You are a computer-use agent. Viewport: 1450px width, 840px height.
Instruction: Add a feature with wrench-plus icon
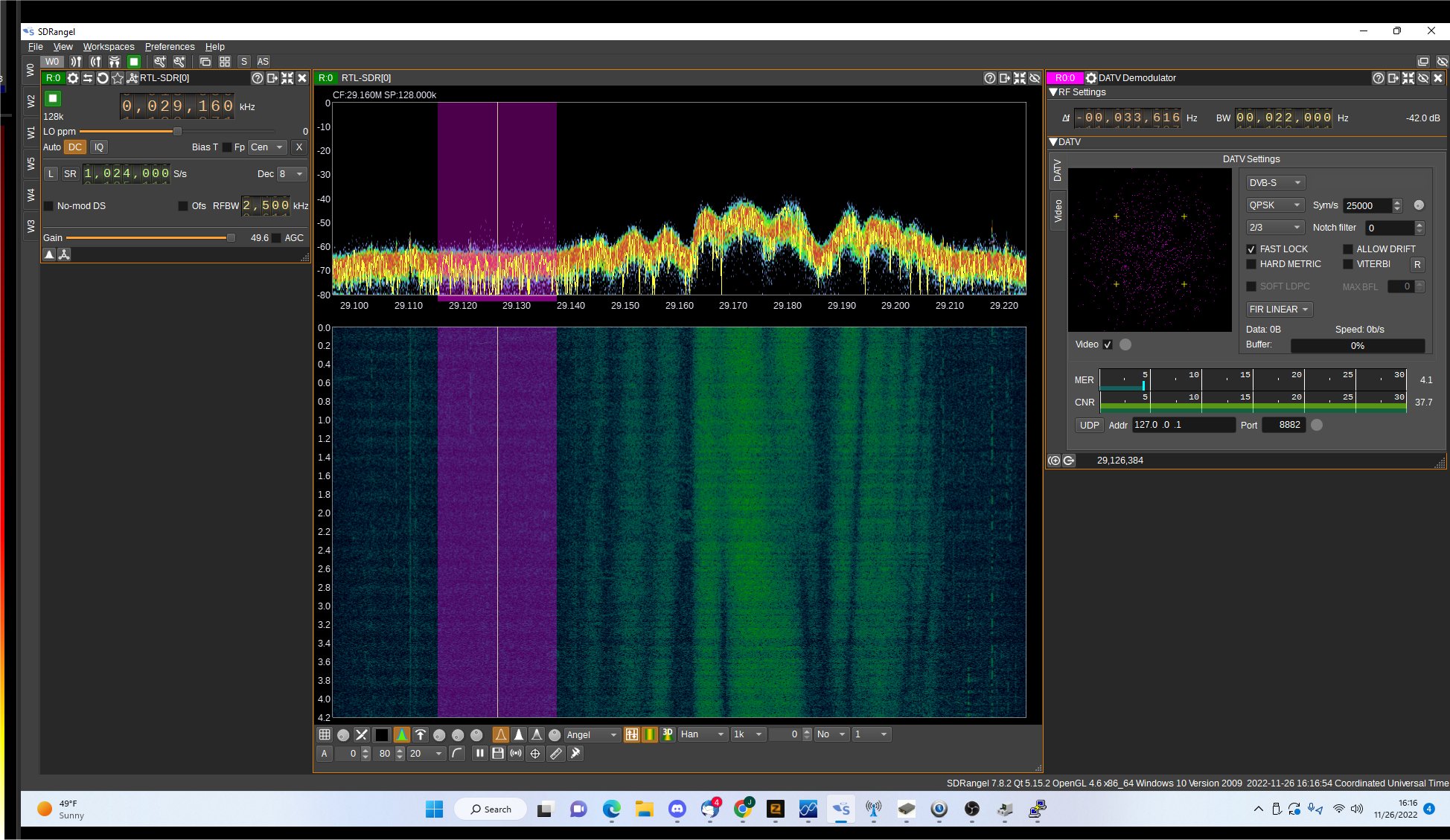point(160,62)
